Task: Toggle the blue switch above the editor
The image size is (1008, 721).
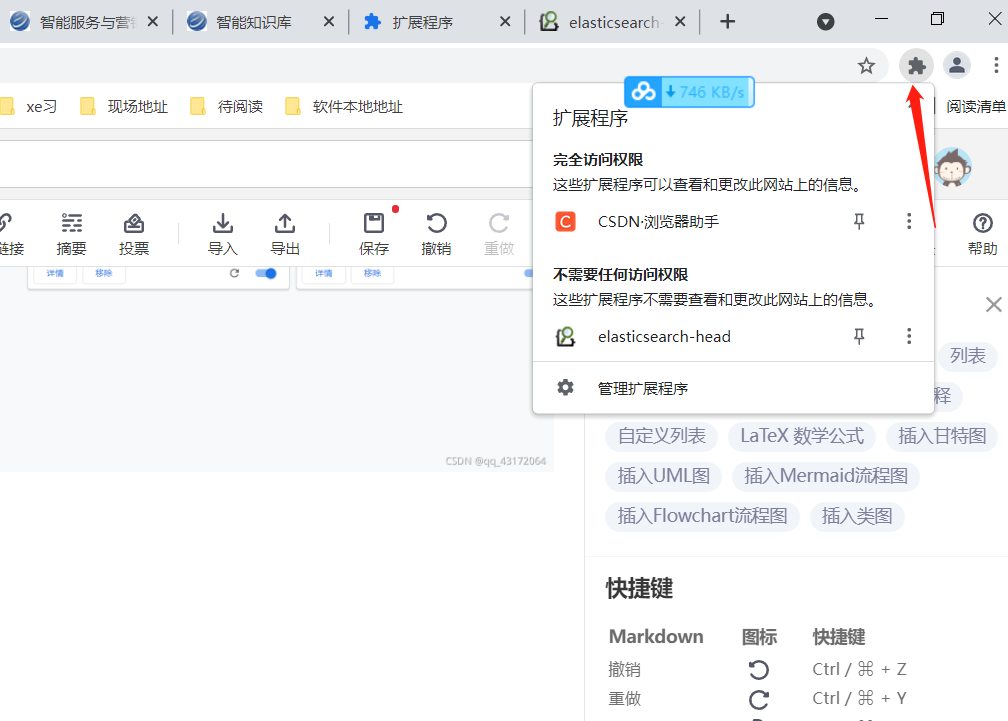Action: pos(264,273)
